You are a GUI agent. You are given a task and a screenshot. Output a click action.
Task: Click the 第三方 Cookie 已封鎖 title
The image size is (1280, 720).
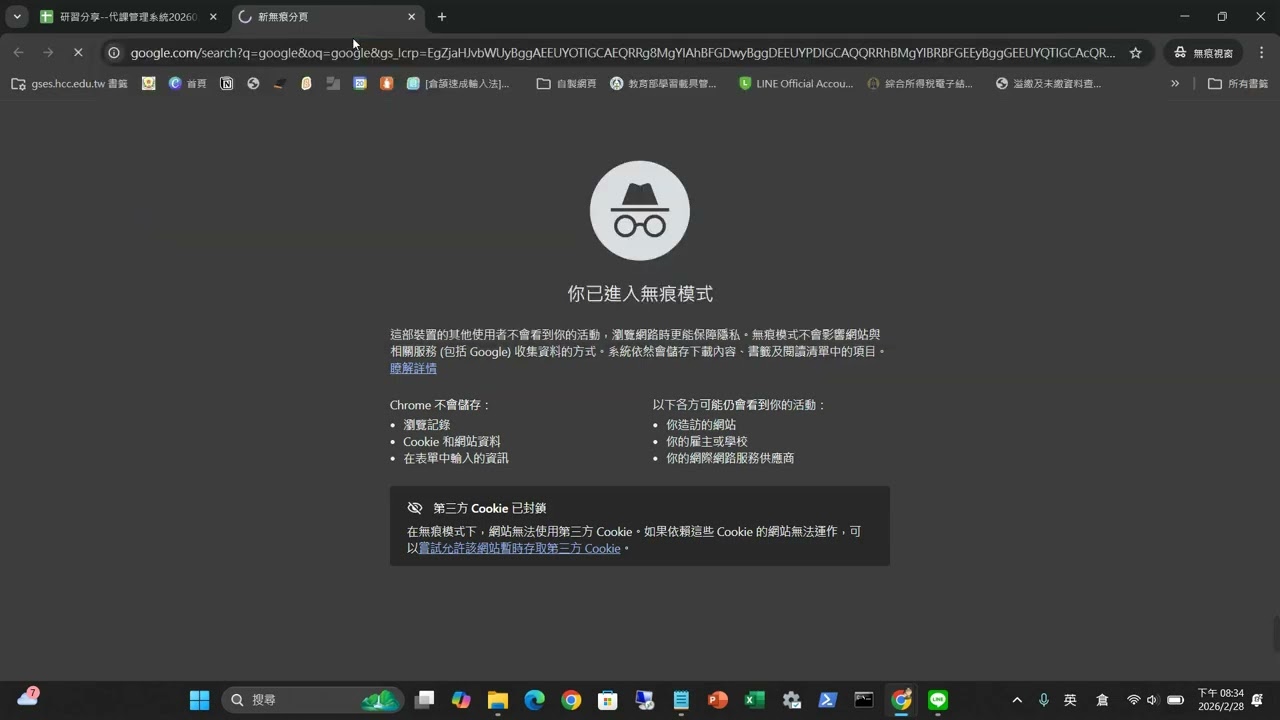[x=490, y=508]
